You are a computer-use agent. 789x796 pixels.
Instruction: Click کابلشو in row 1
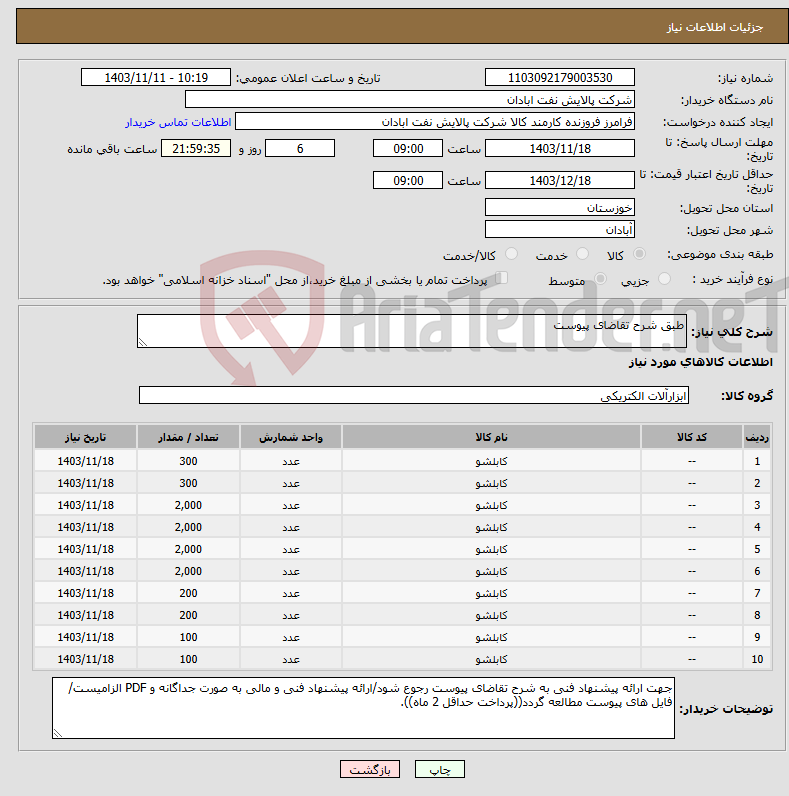click(491, 461)
